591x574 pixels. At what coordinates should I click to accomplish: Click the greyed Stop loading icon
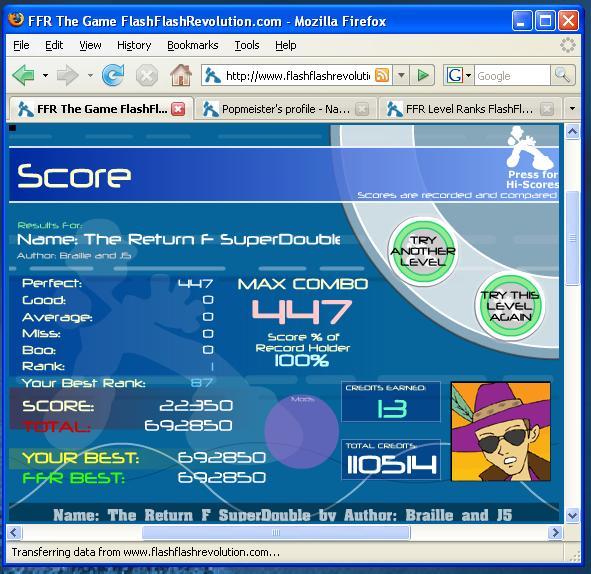[146, 75]
